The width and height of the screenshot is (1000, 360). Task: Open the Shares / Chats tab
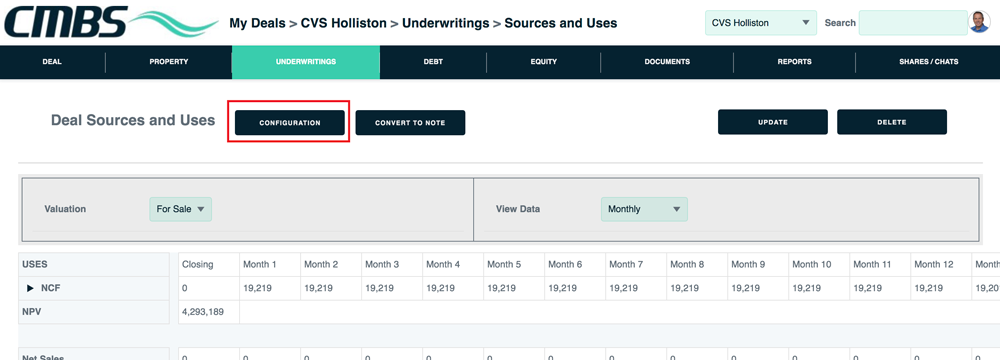pyautogui.click(x=929, y=62)
